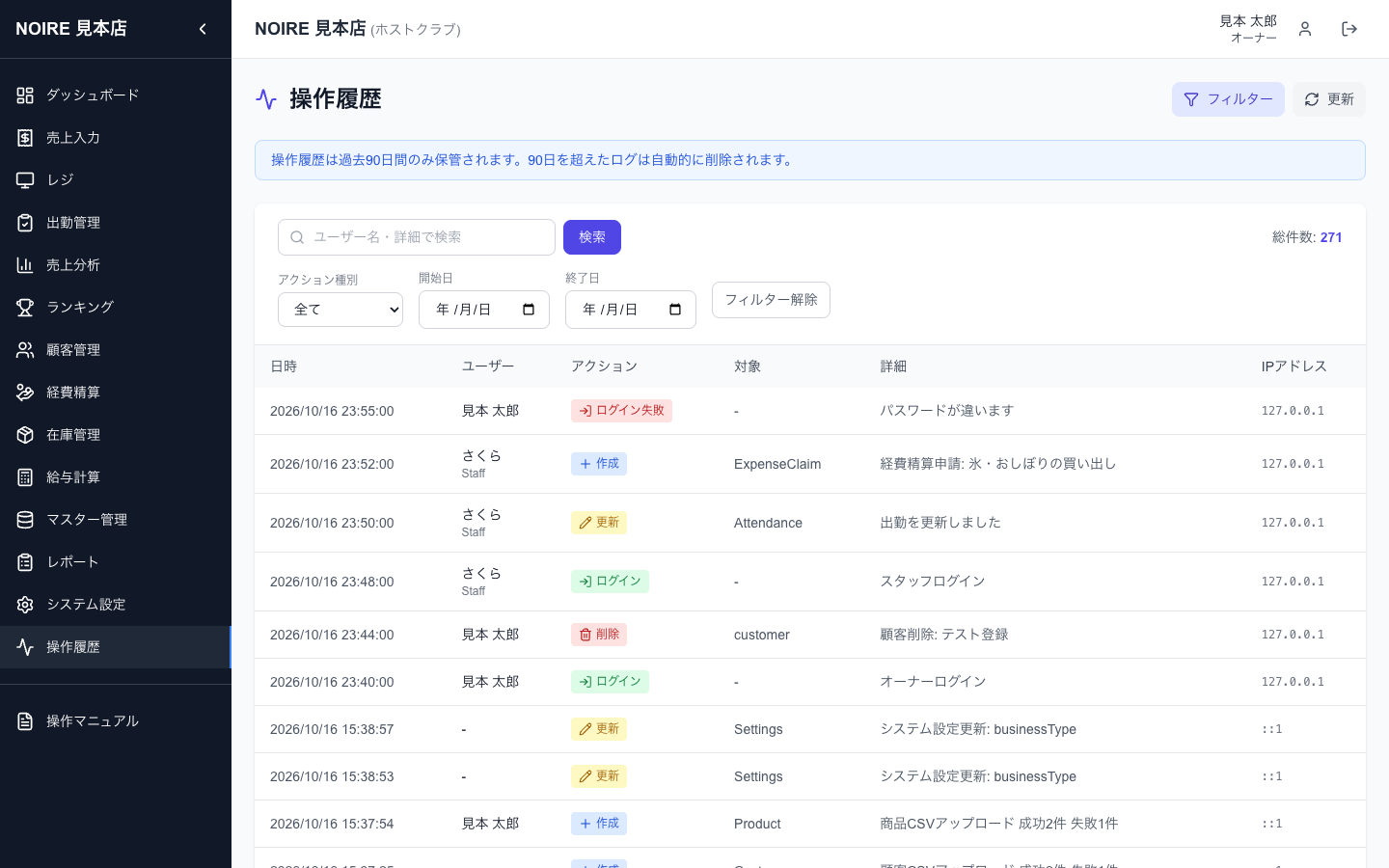Click detail 商品CSVアップロード 成功2件 失敗1件
Viewport: 1389px width, 868px height.
pos(999,824)
